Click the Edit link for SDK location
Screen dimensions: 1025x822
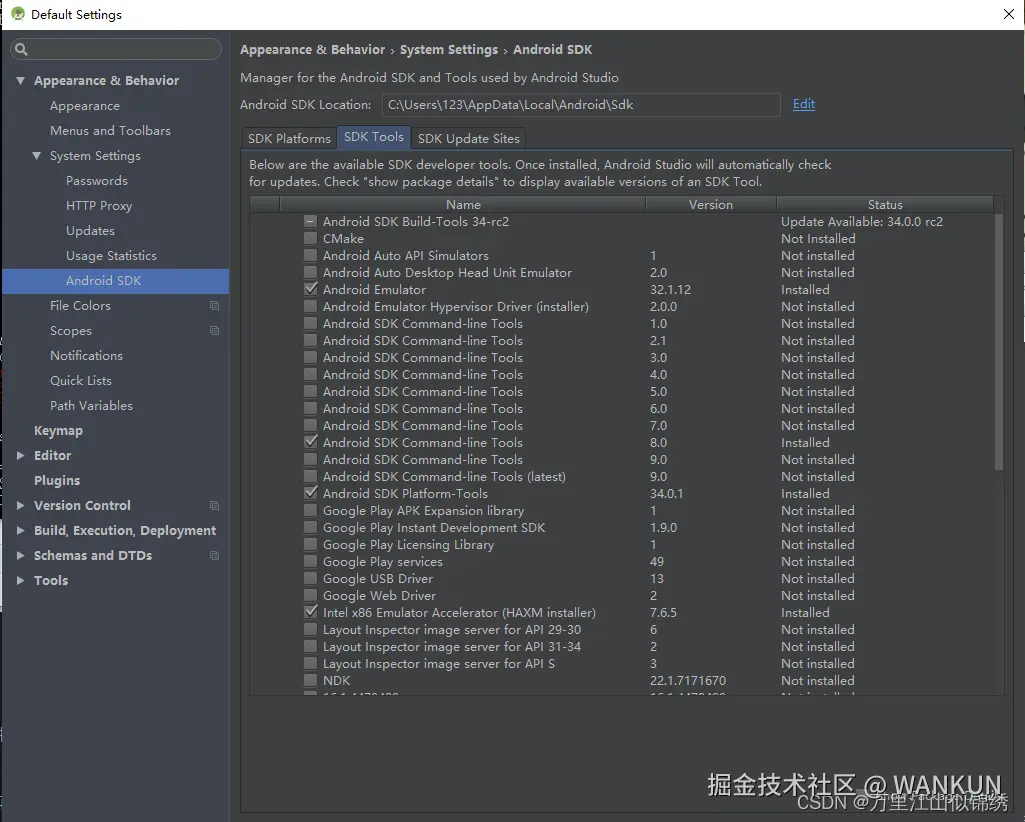click(803, 103)
